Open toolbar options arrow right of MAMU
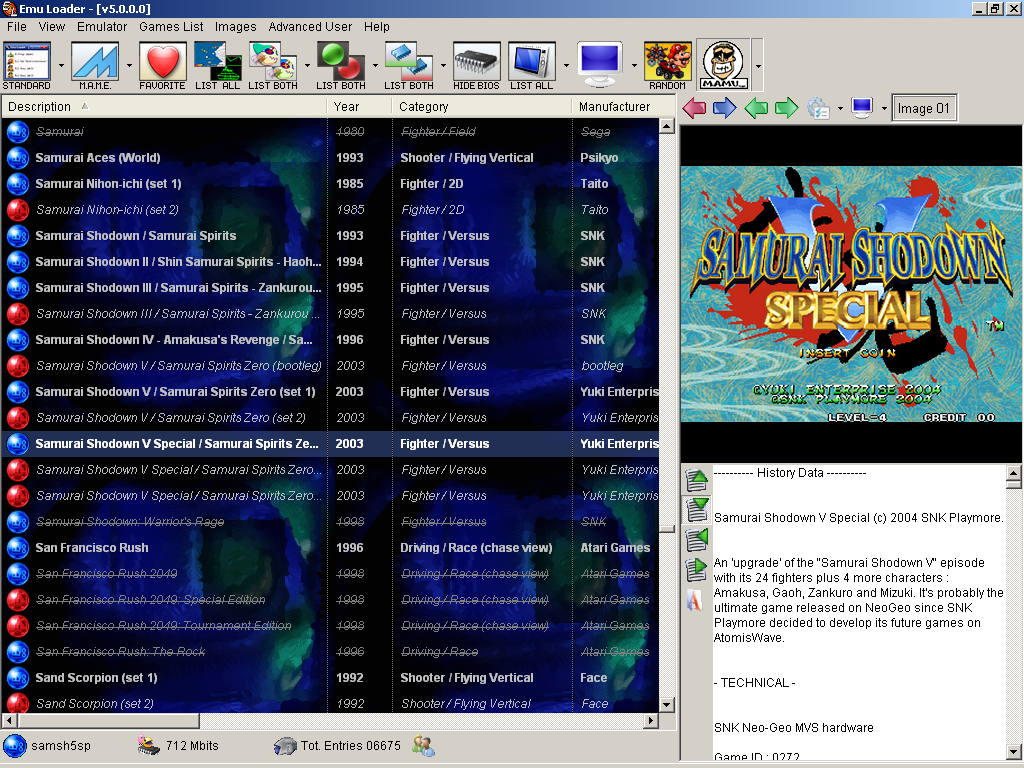 758,66
